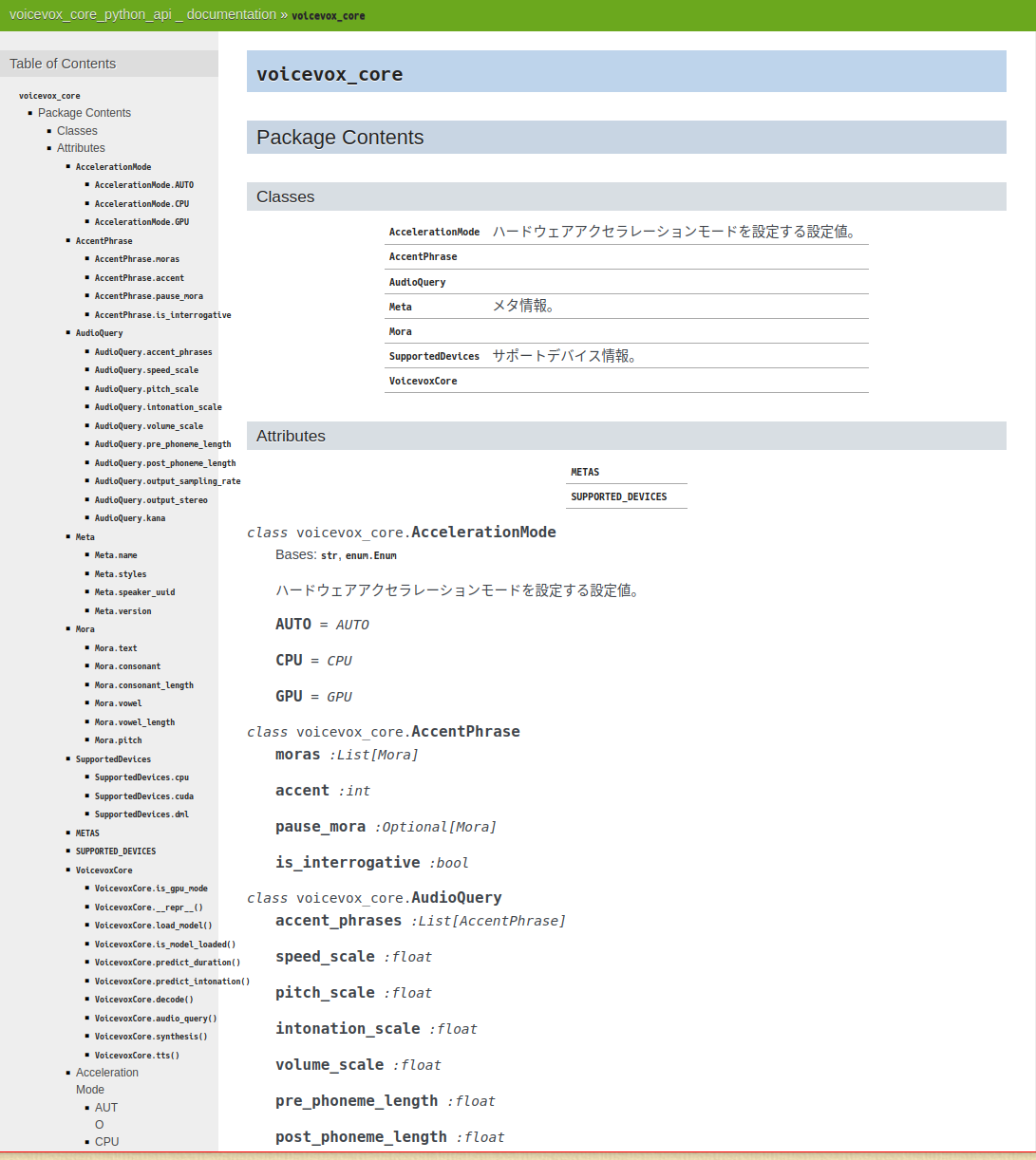The width and height of the screenshot is (1036, 1160).
Task: Click the AccelerationMode entry in Classes table
Action: click(434, 232)
